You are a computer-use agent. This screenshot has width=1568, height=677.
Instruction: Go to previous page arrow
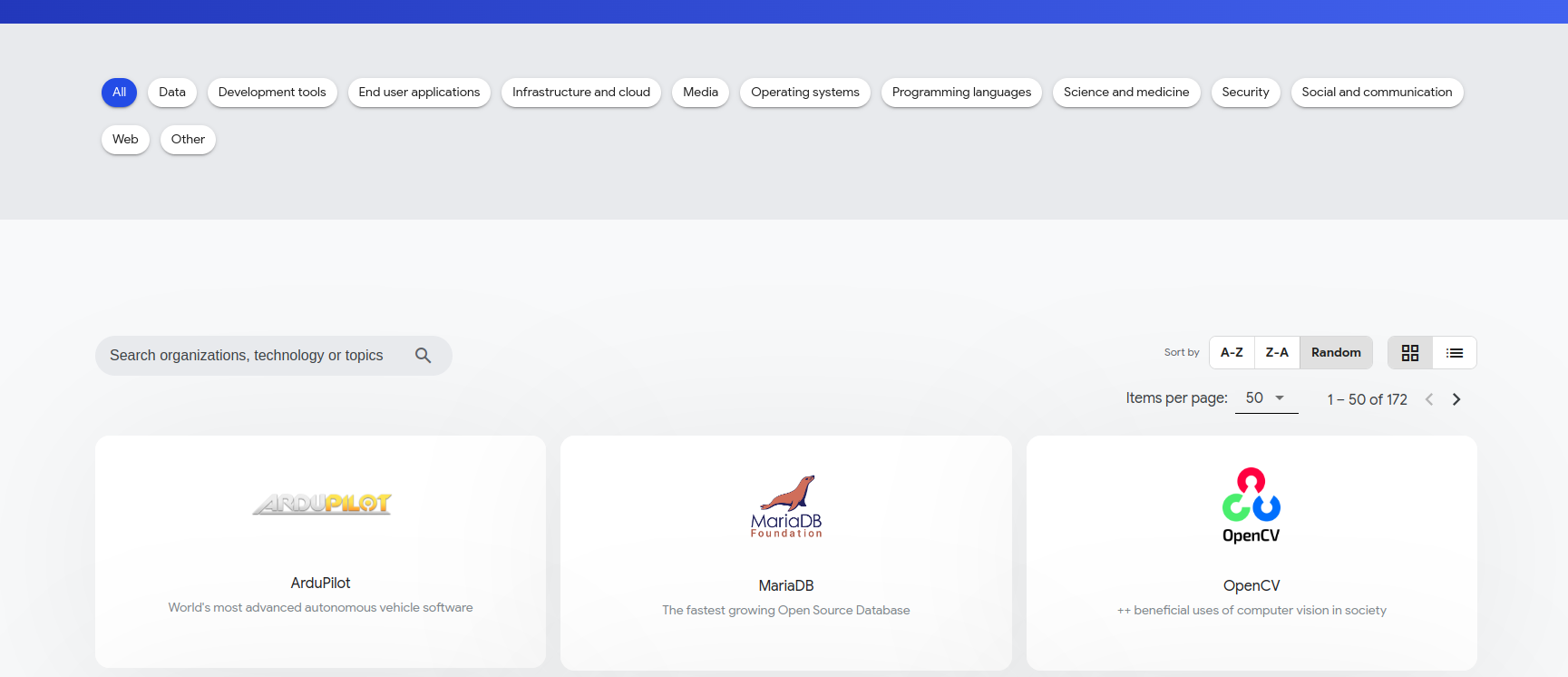(x=1429, y=399)
